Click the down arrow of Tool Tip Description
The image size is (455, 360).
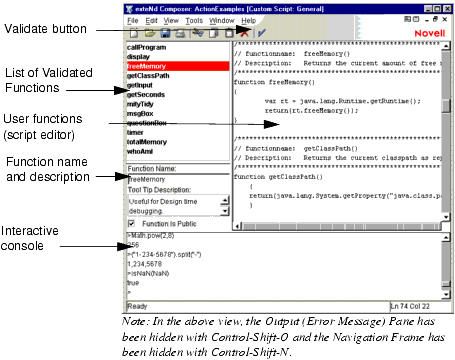point(225,211)
